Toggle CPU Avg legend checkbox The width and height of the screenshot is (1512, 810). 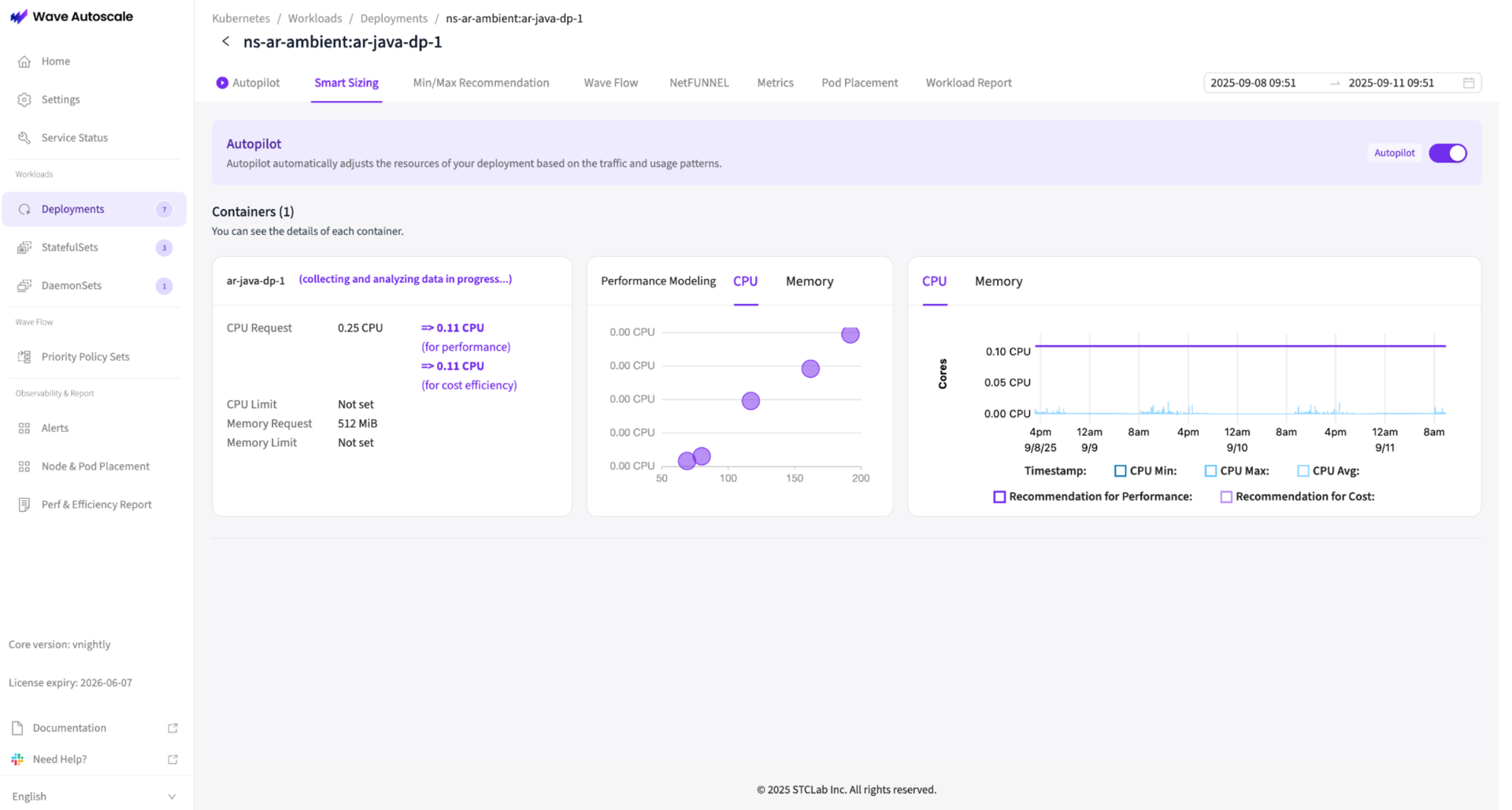(1303, 471)
